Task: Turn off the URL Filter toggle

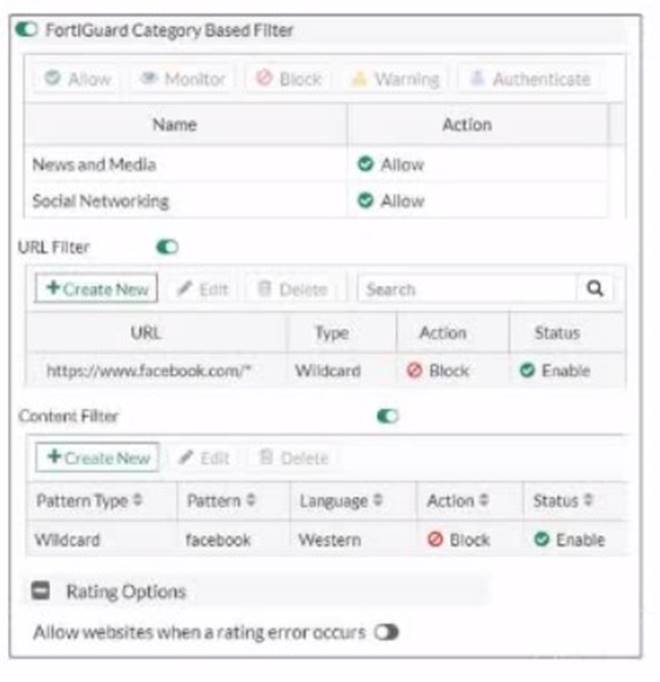Action: (167, 246)
